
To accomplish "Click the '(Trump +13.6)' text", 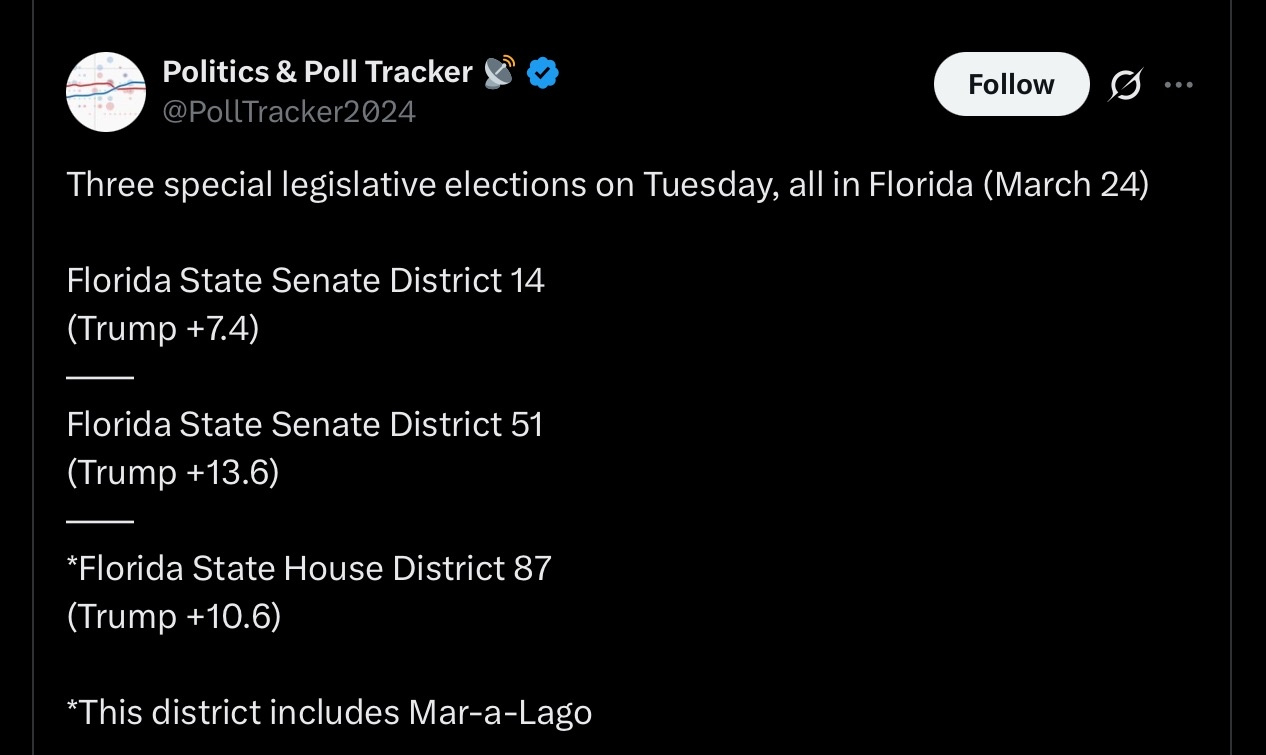I will (173, 472).
